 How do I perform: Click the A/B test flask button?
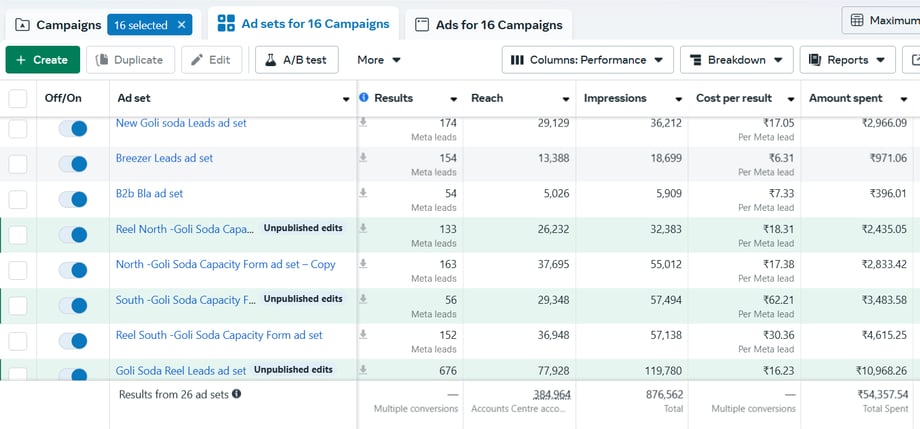click(298, 60)
